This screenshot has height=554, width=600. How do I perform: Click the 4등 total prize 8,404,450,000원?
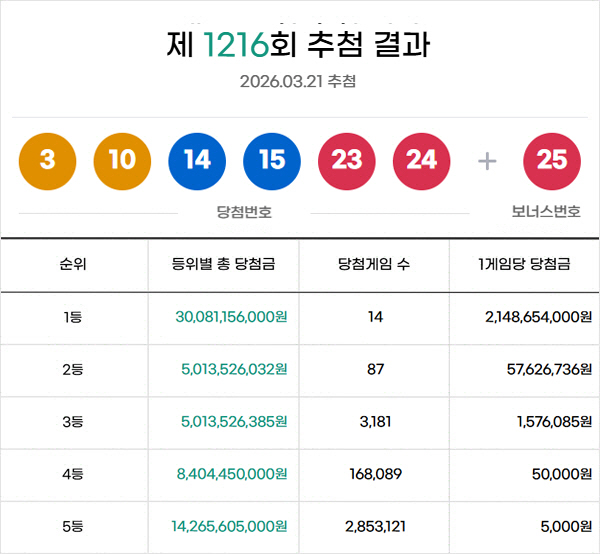point(232,474)
